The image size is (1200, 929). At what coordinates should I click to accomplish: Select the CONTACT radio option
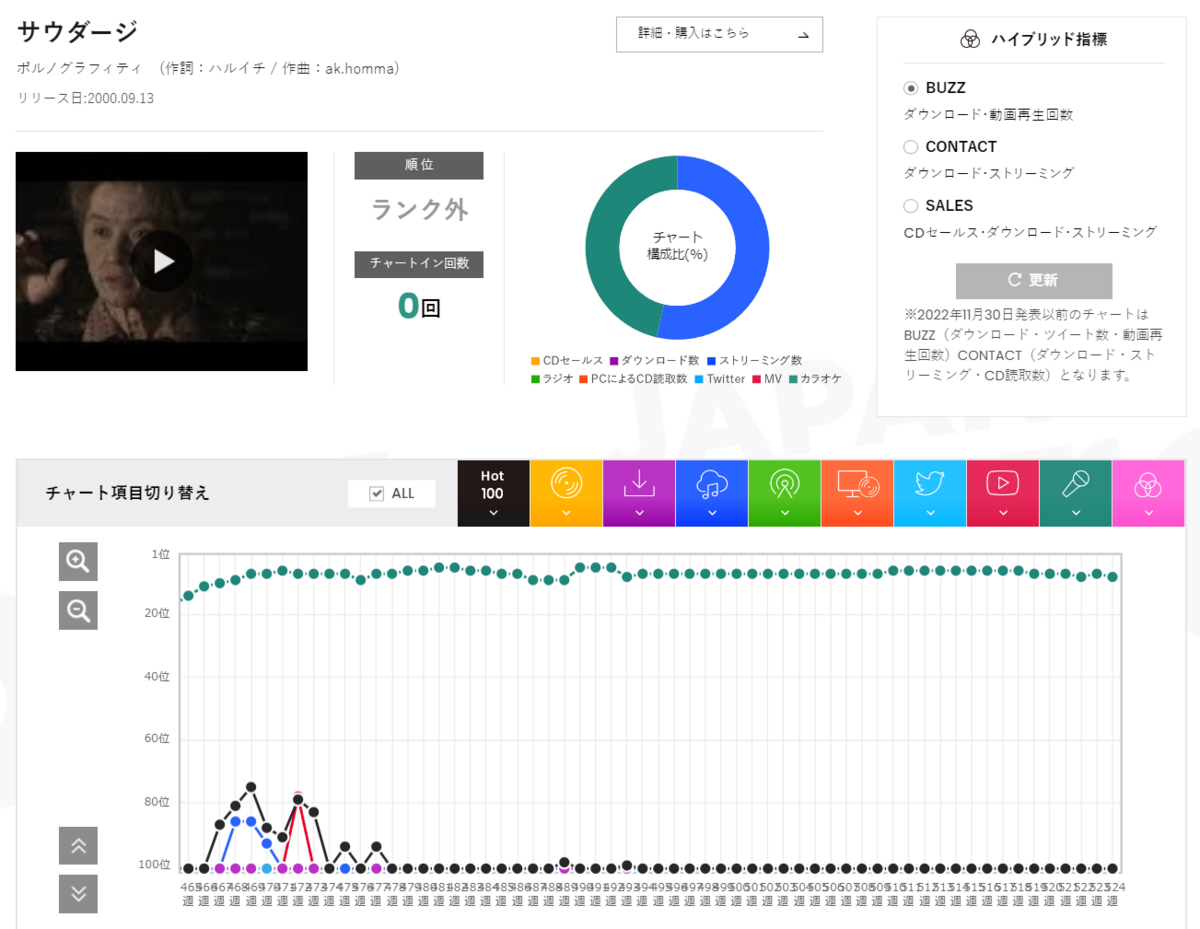pos(911,147)
